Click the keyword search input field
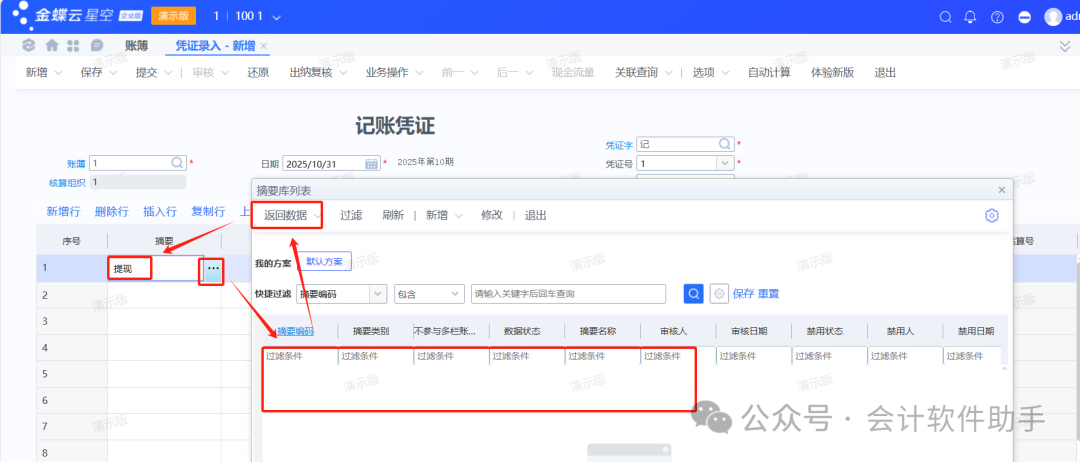The image size is (1080, 462). (x=568, y=293)
